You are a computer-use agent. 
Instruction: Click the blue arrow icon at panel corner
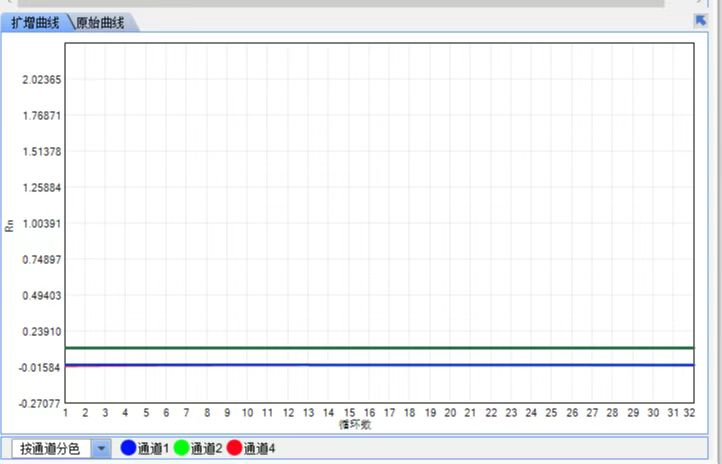click(x=701, y=21)
